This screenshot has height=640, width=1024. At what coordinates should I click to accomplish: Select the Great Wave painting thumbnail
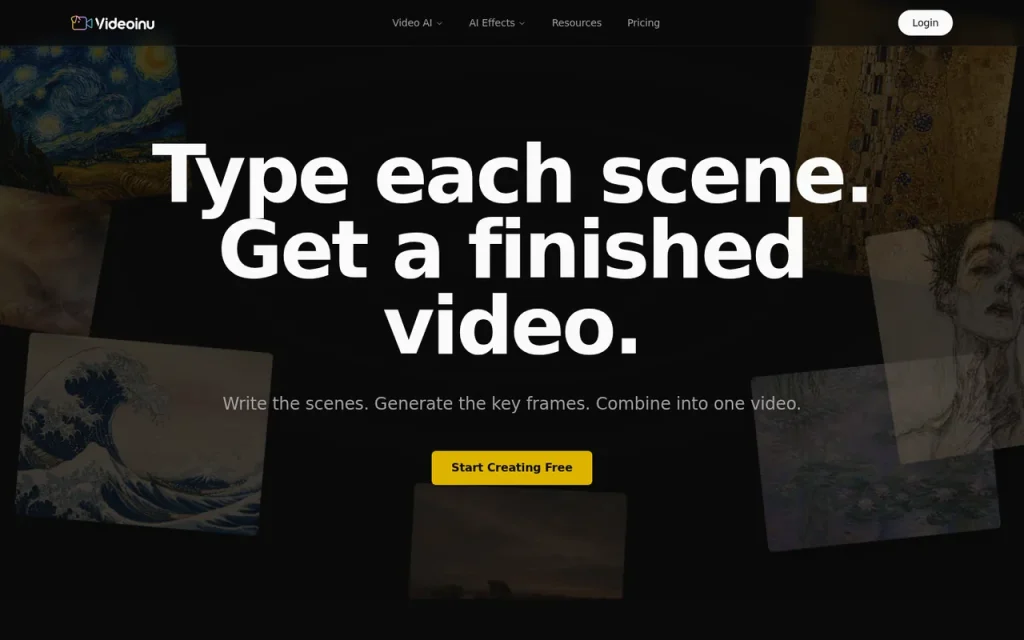pos(142,434)
